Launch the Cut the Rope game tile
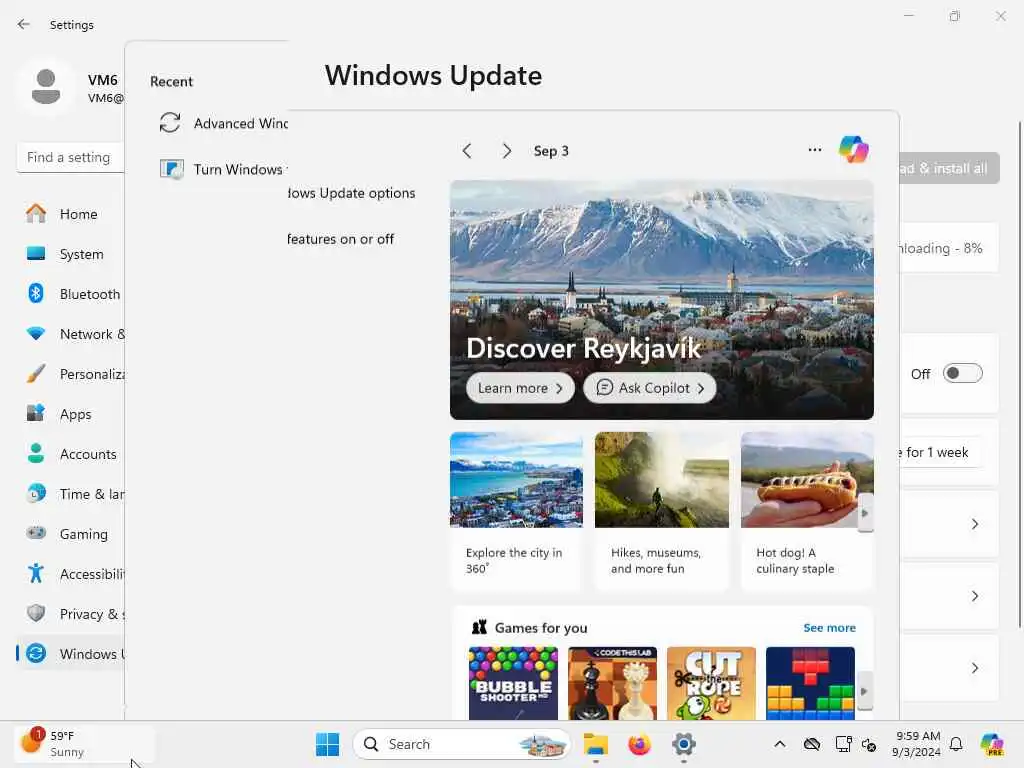The width and height of the screenshot is (1024, 768). 711,683
